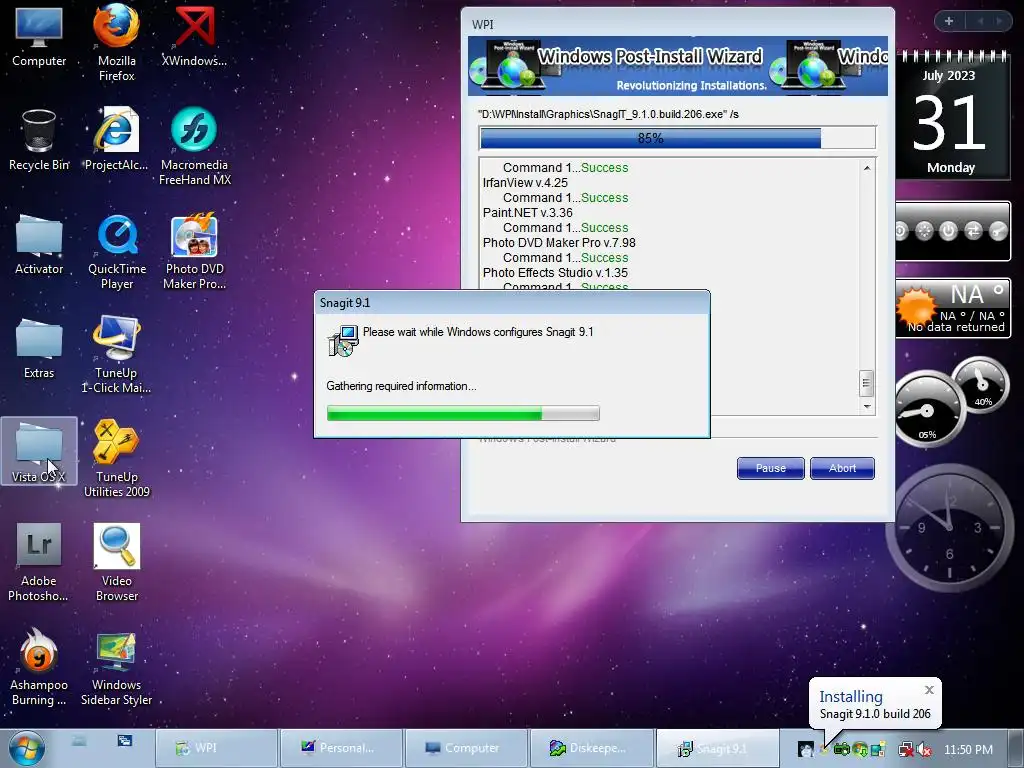Abort the WPI installation

pos(842,468)
